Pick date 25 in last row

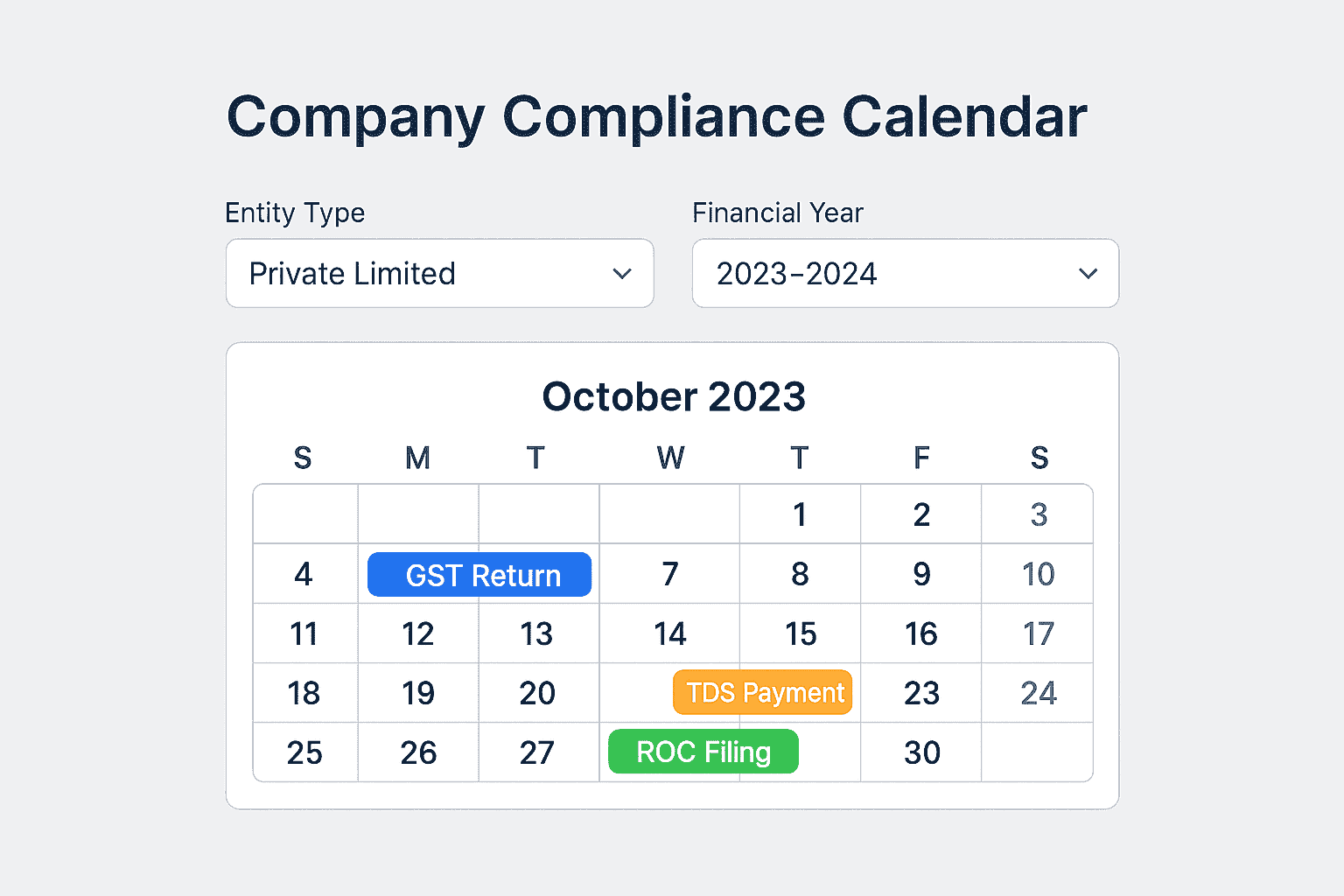(x=304, y=752)
